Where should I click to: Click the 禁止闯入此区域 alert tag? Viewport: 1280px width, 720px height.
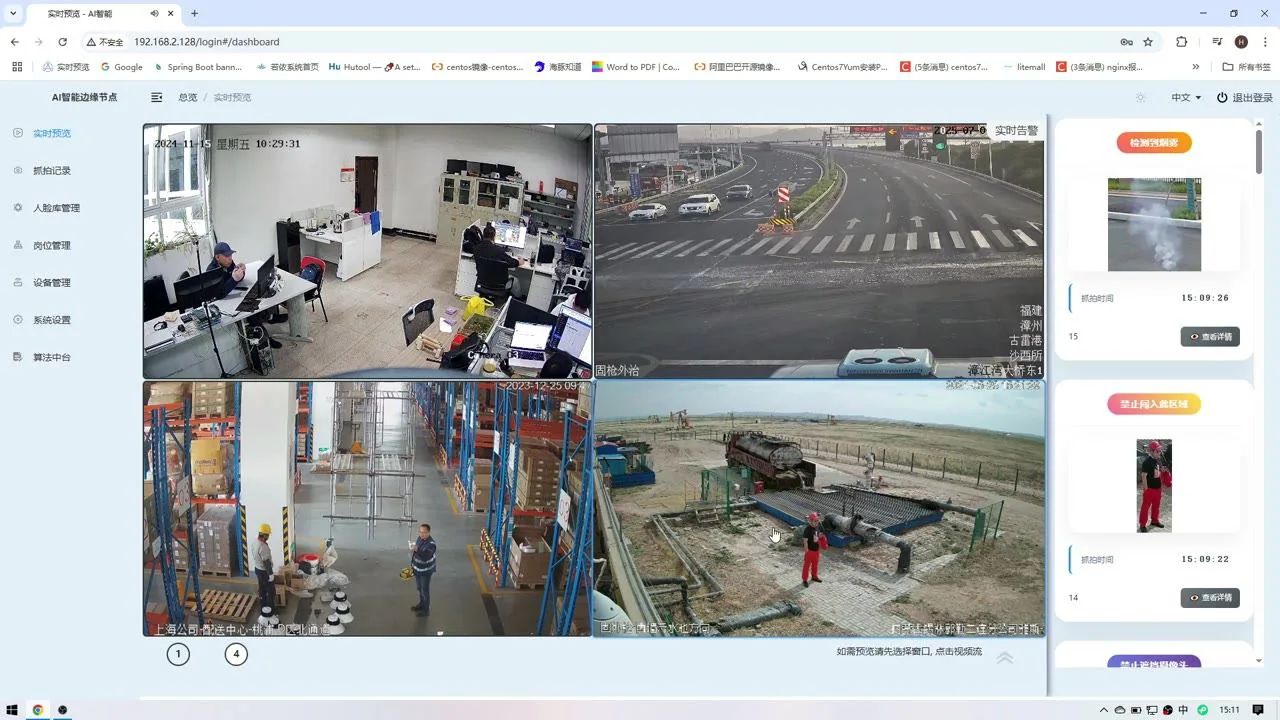click(1154, 405)
